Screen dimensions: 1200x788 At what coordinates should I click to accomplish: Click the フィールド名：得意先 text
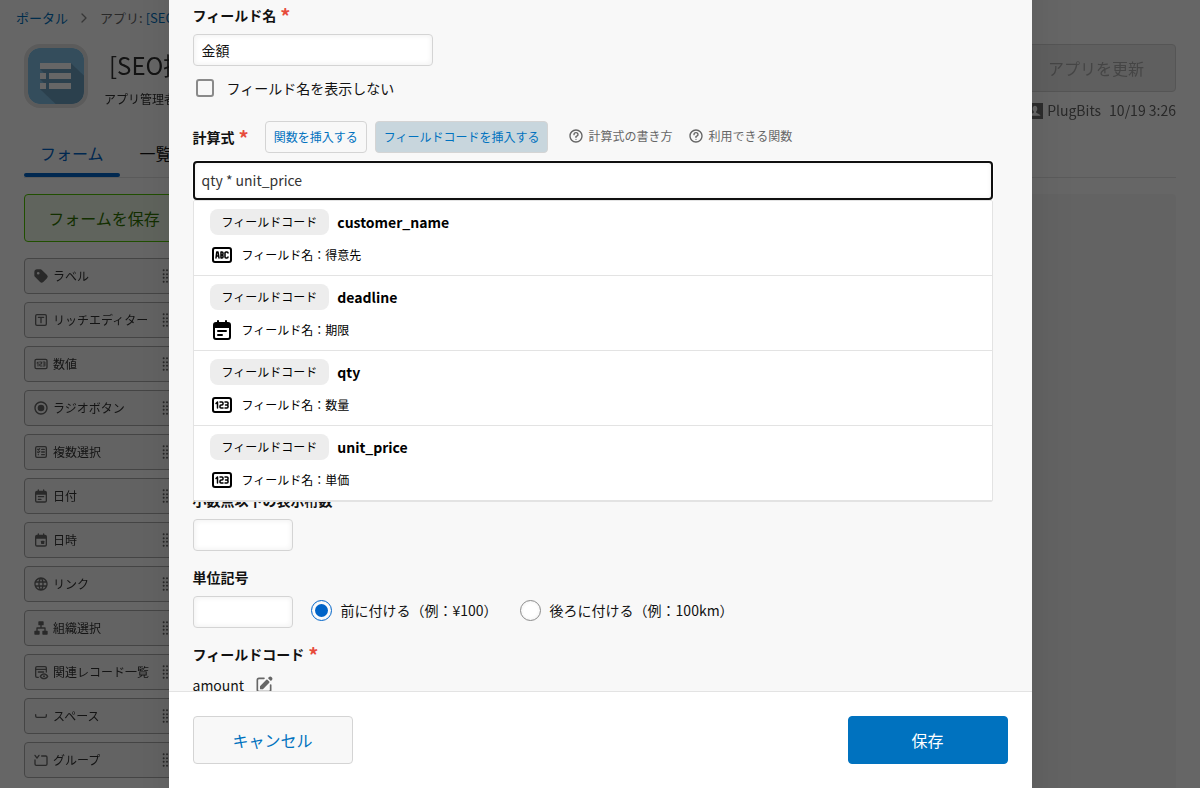pyautogui.click(x=301, y=255)
